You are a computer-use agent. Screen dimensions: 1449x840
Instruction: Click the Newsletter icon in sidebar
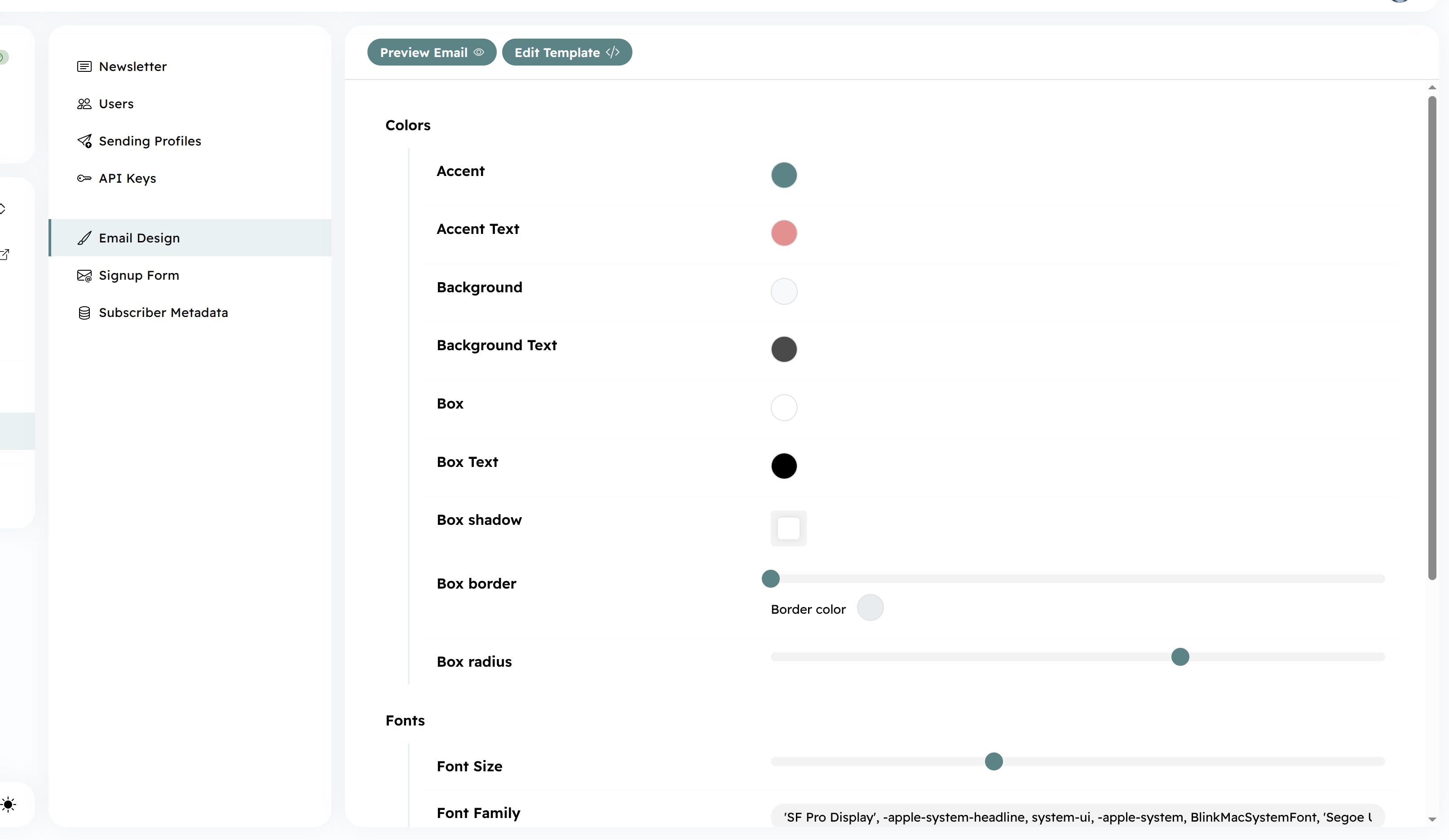[x=84, y=66]
